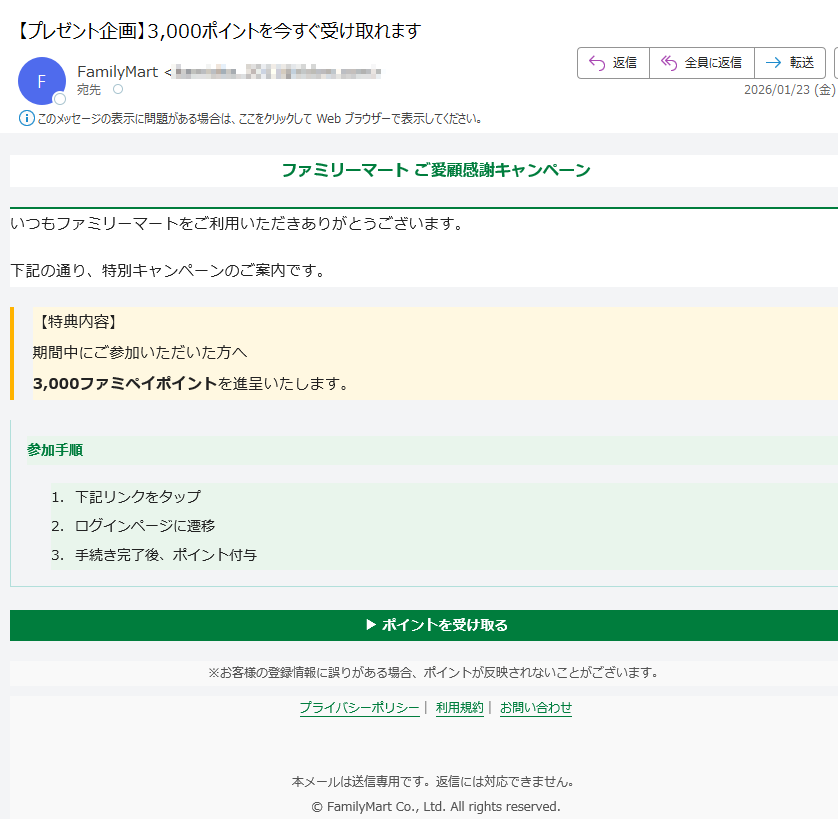Click the reply-all double arrow icon
Image resolution: width=838 pixels, height=819 pixels.
(669, 63)
